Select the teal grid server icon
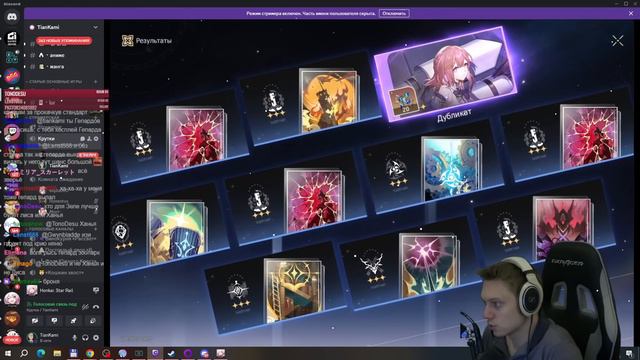The image size is (640, 360). click(x=12, y=57)
